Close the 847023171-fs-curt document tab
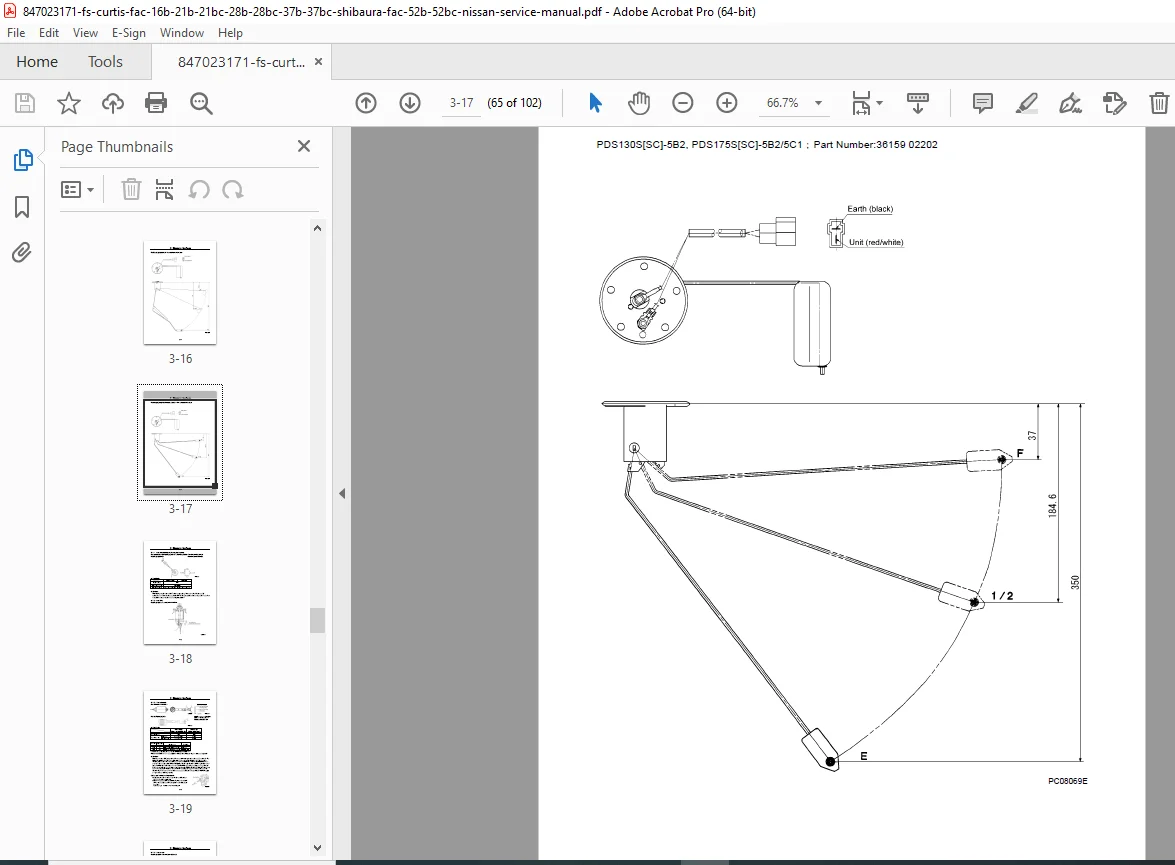Screen dimensions: 1175x865 [318, 61]
